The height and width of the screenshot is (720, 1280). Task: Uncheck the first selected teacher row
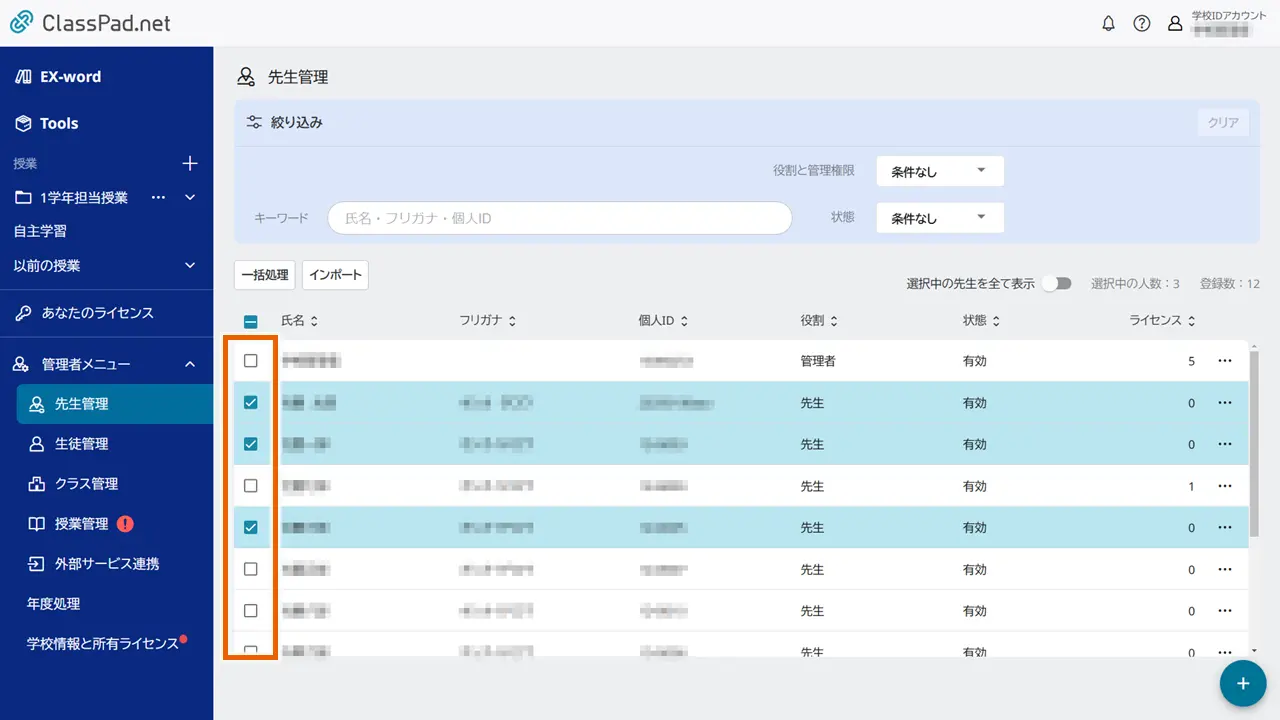(250, 402)
